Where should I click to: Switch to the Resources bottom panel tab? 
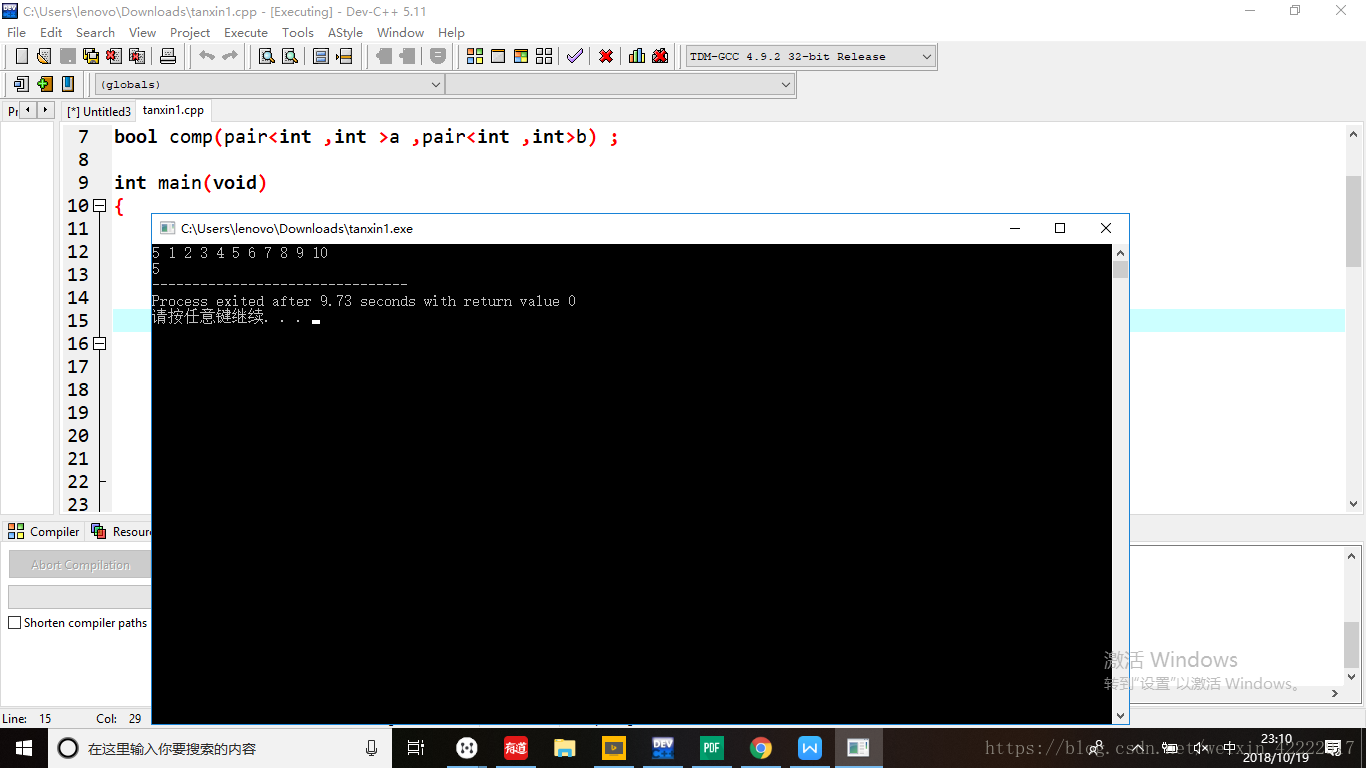click(x=120, y=531)
